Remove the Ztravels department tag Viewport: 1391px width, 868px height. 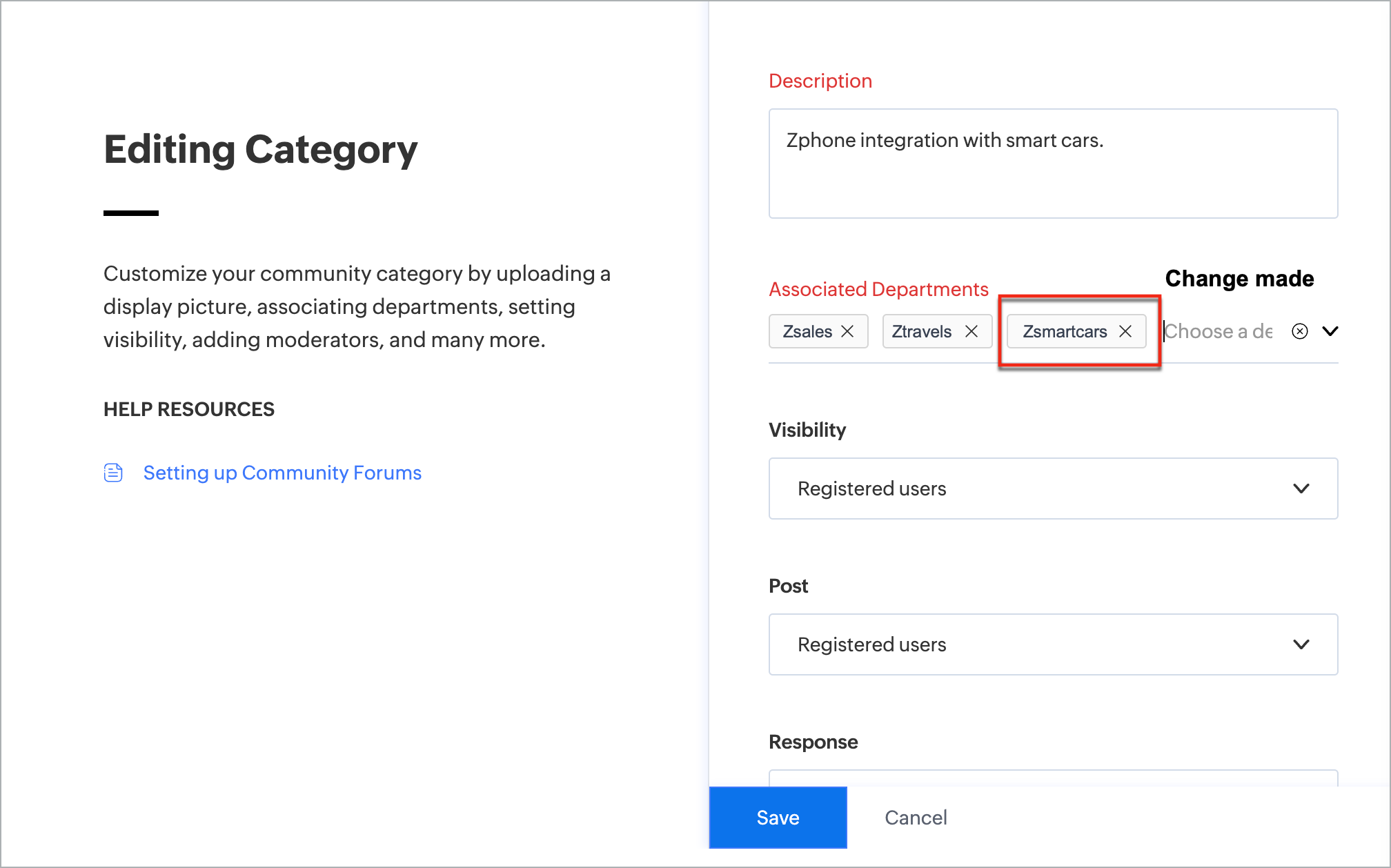tap(971, 332)
